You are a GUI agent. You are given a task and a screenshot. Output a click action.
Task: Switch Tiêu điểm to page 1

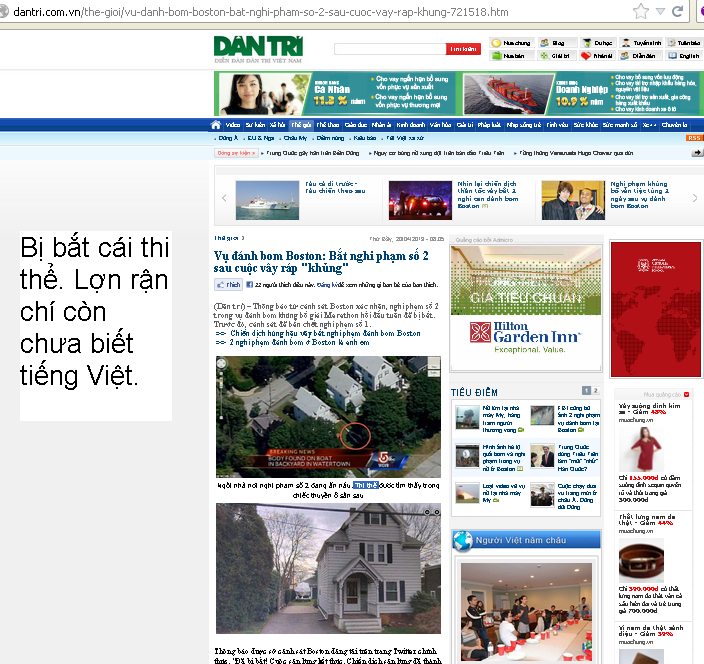click(586, 391)
